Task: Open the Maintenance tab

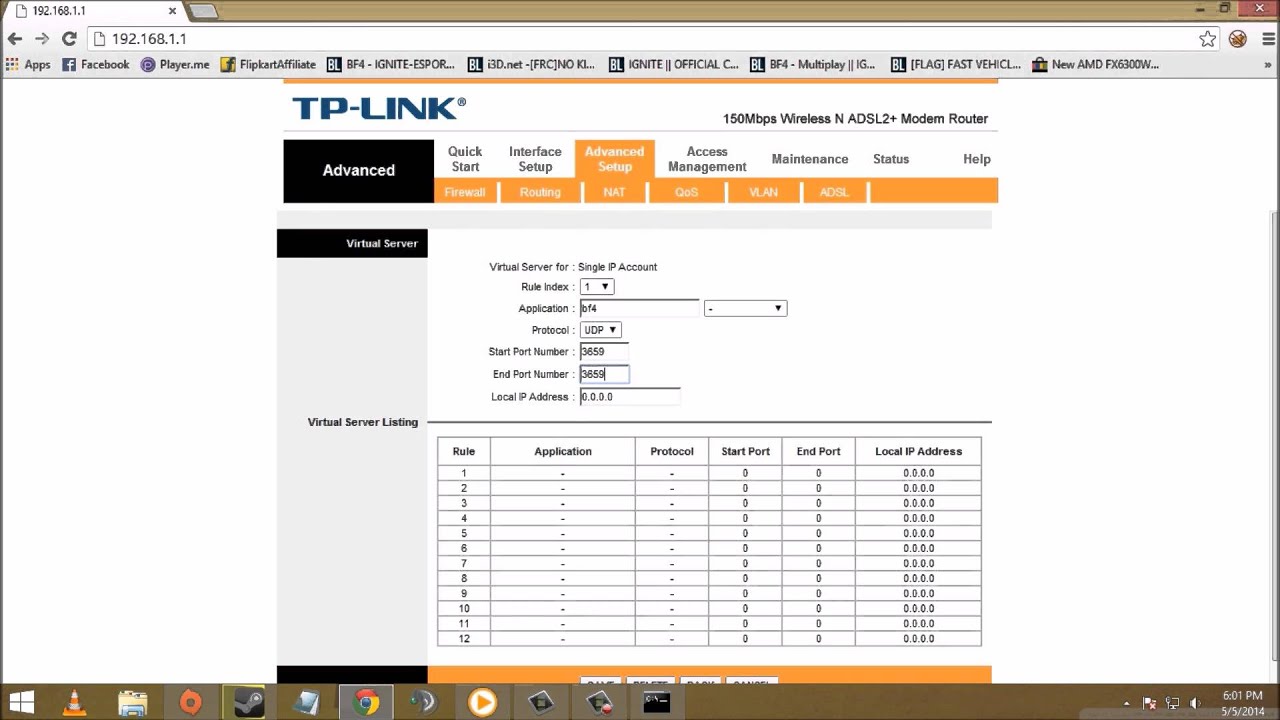Action: (x=810, y=159)
